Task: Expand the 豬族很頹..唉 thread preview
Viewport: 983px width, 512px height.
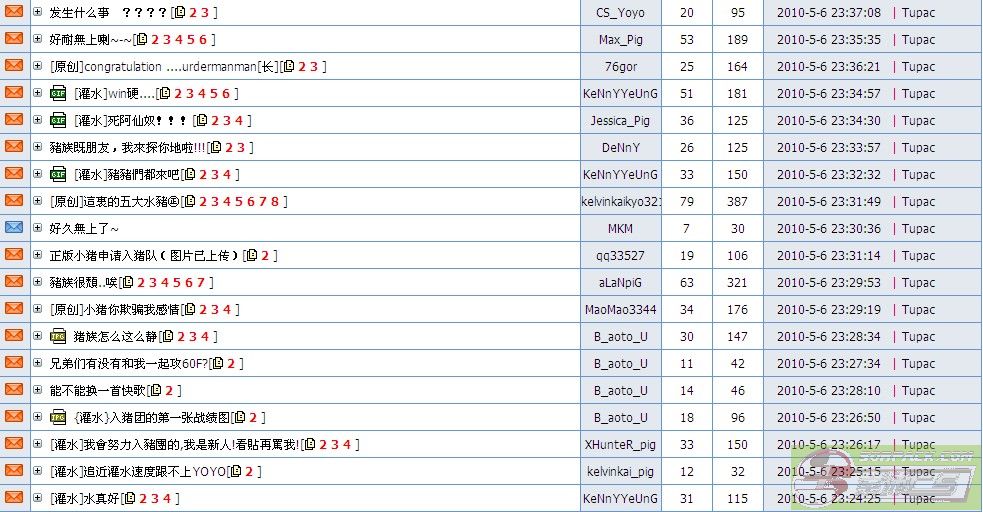Action: [38, 282]
